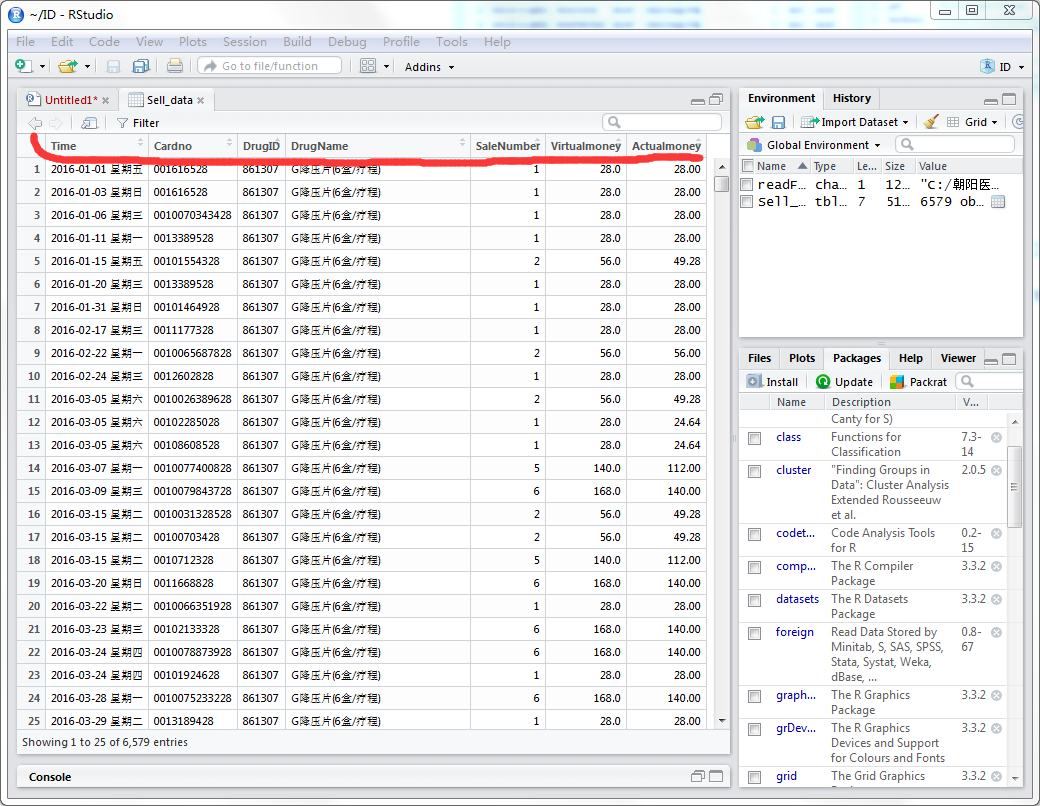Screen dimensions: 1040x806
Task: Open the dropdown arrow next to New File
Action: point(42,67)
